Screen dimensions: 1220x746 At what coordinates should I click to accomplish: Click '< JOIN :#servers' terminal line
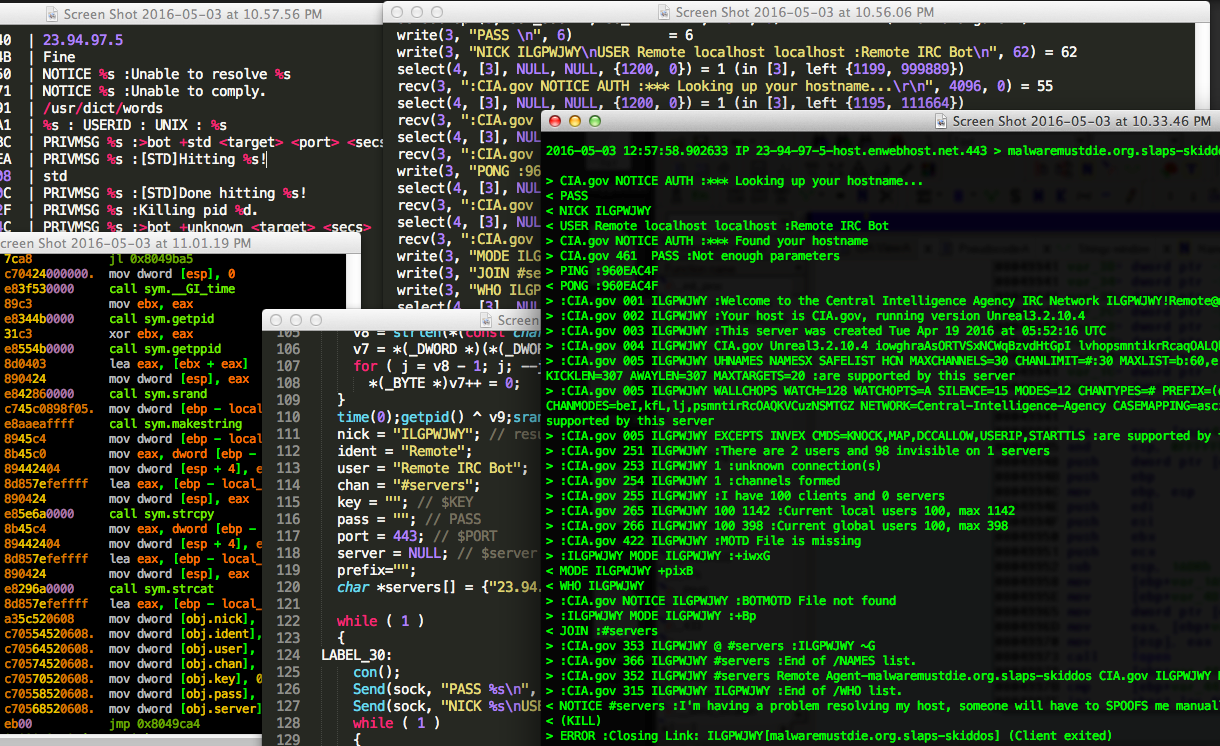[602, 631]
